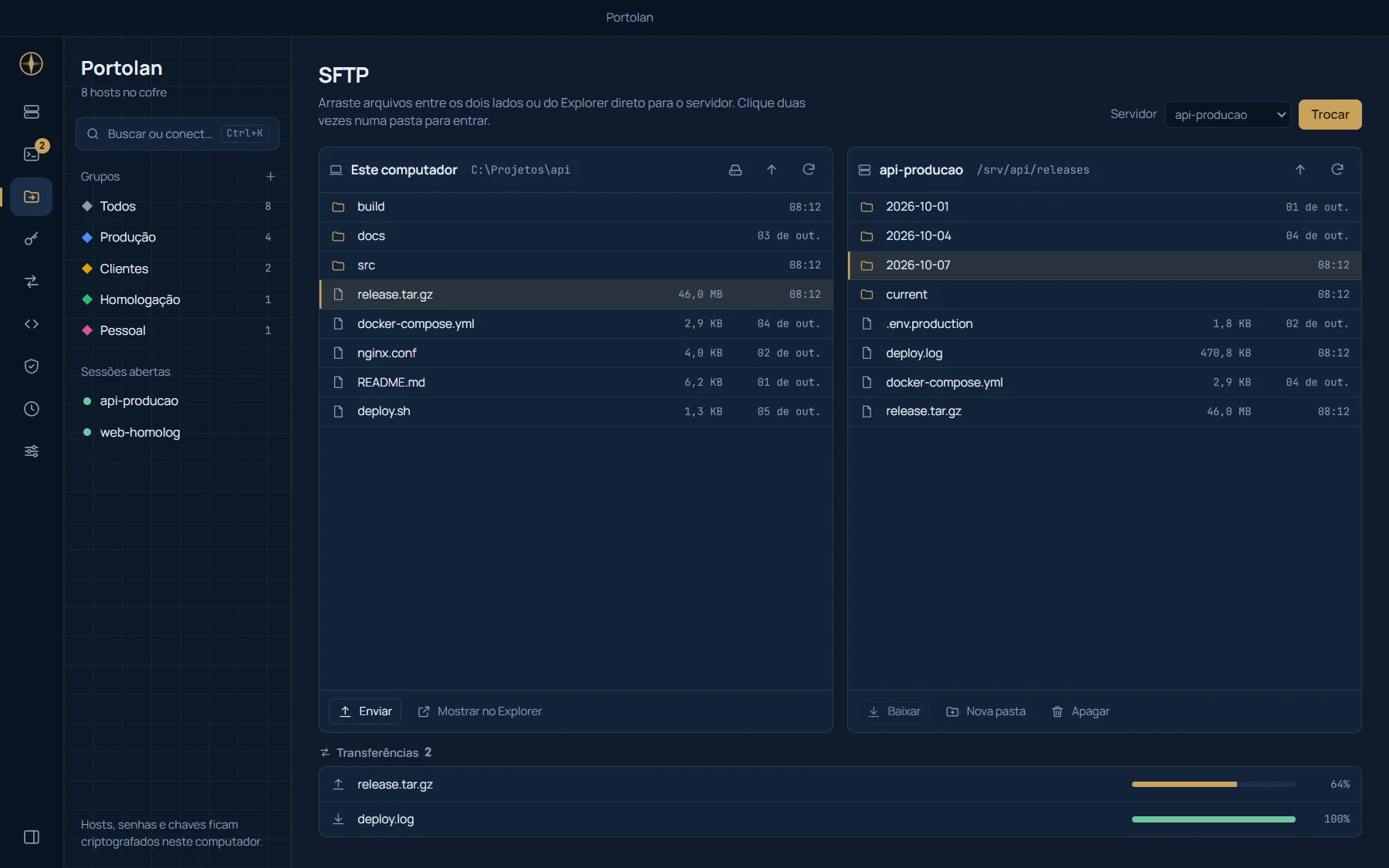This screenshot has width=1389, height=868.
Task: Select the Todos group
Action: [177, 207]
